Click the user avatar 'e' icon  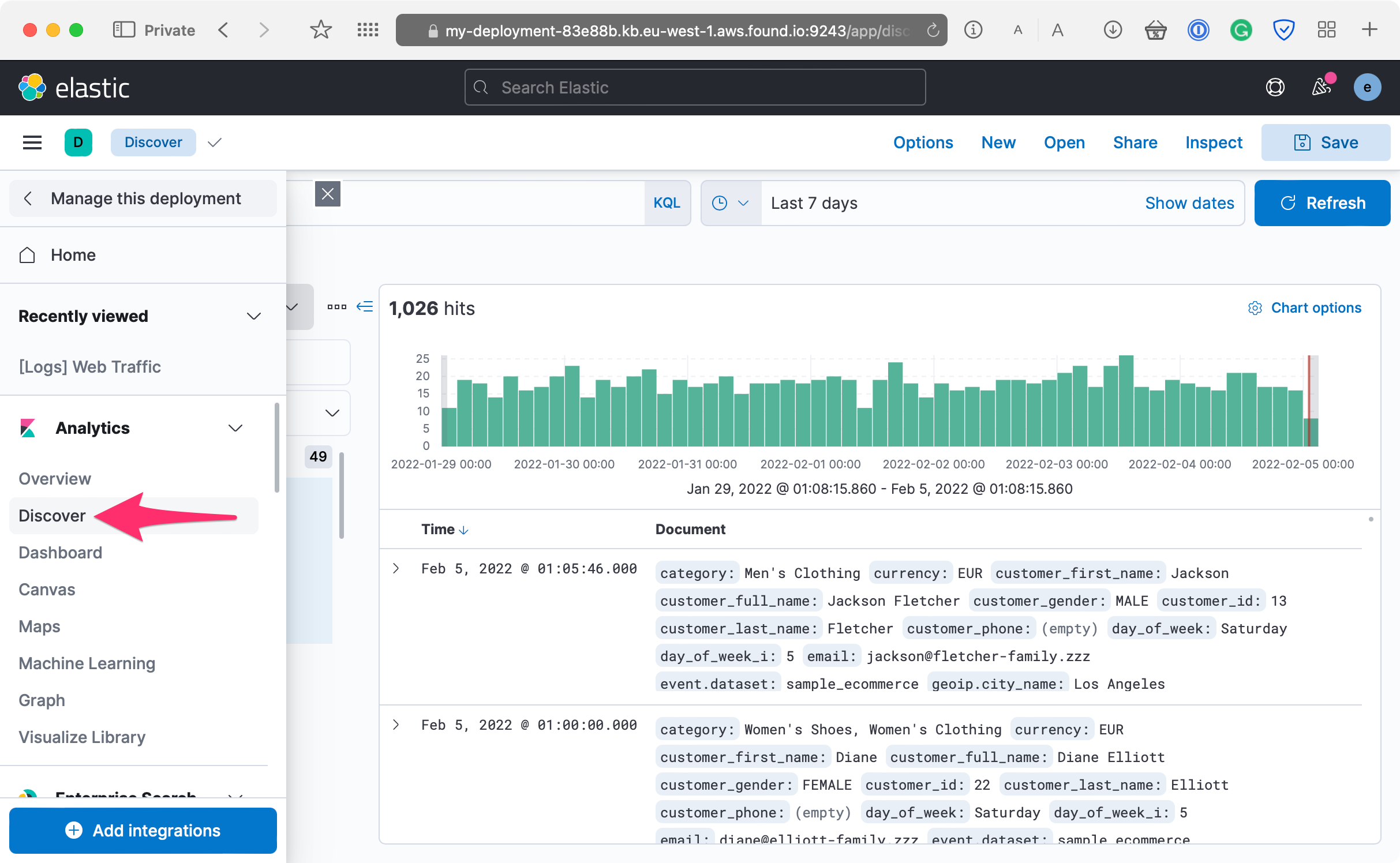pyautogui.click(x=1367, y=88)
